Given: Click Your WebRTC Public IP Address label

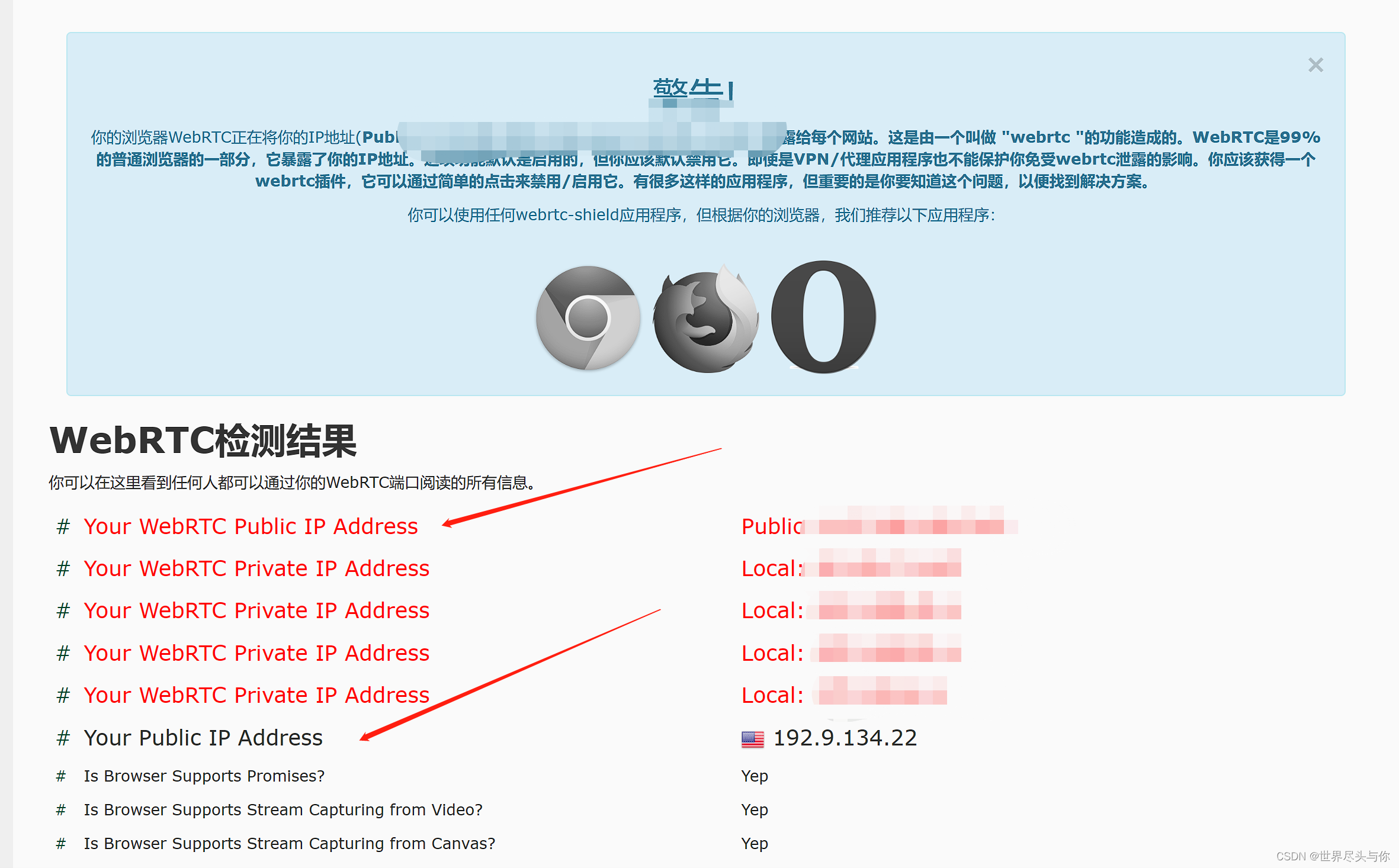Looking at the screenshot, I should pos(251,526).
